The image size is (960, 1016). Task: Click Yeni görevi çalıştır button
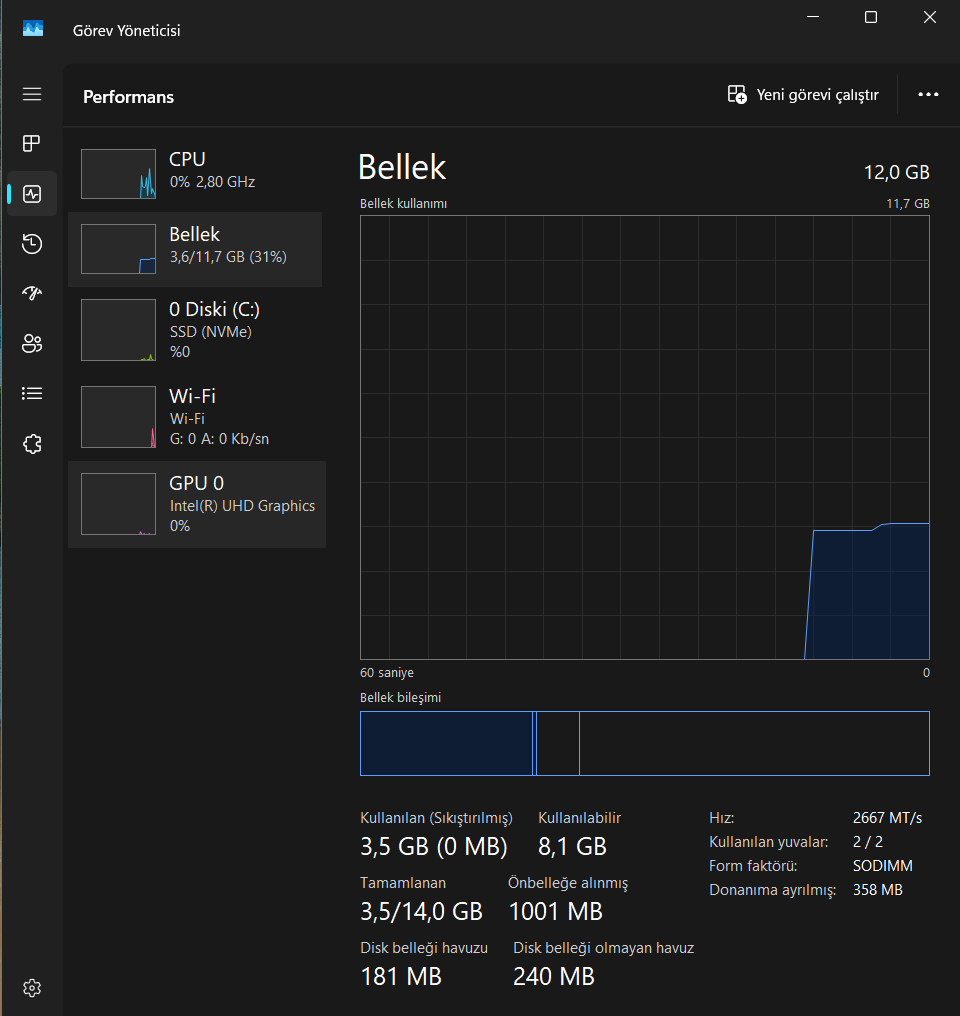(x=803, y=95)
